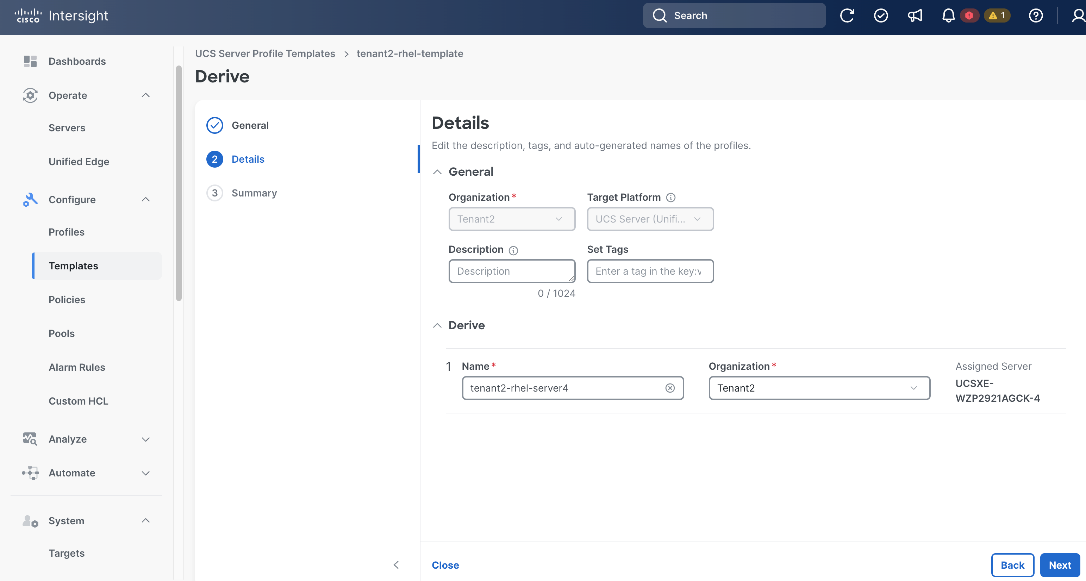The height and width of the screenshot is (581, 1086).
Task: Collapse the System sidebar section
Action: point(145,521)
